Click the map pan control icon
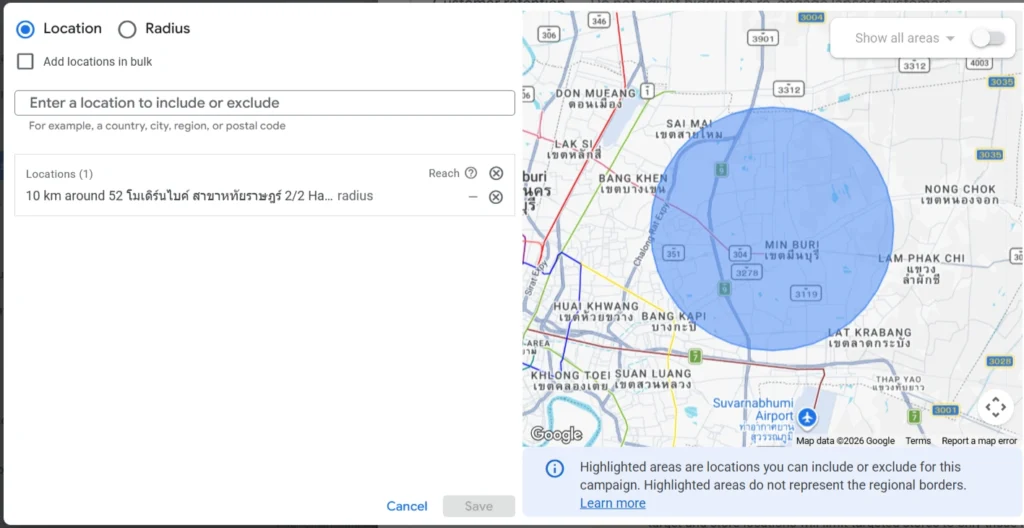1024x528 pixels. 996,407
